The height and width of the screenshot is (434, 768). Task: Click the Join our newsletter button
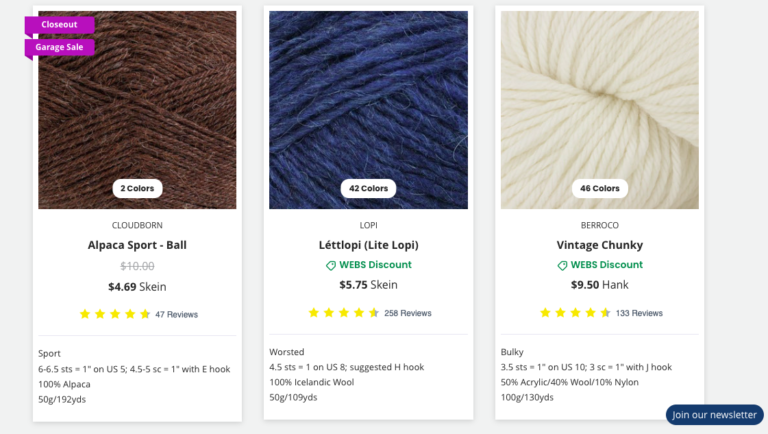[714, 415]
